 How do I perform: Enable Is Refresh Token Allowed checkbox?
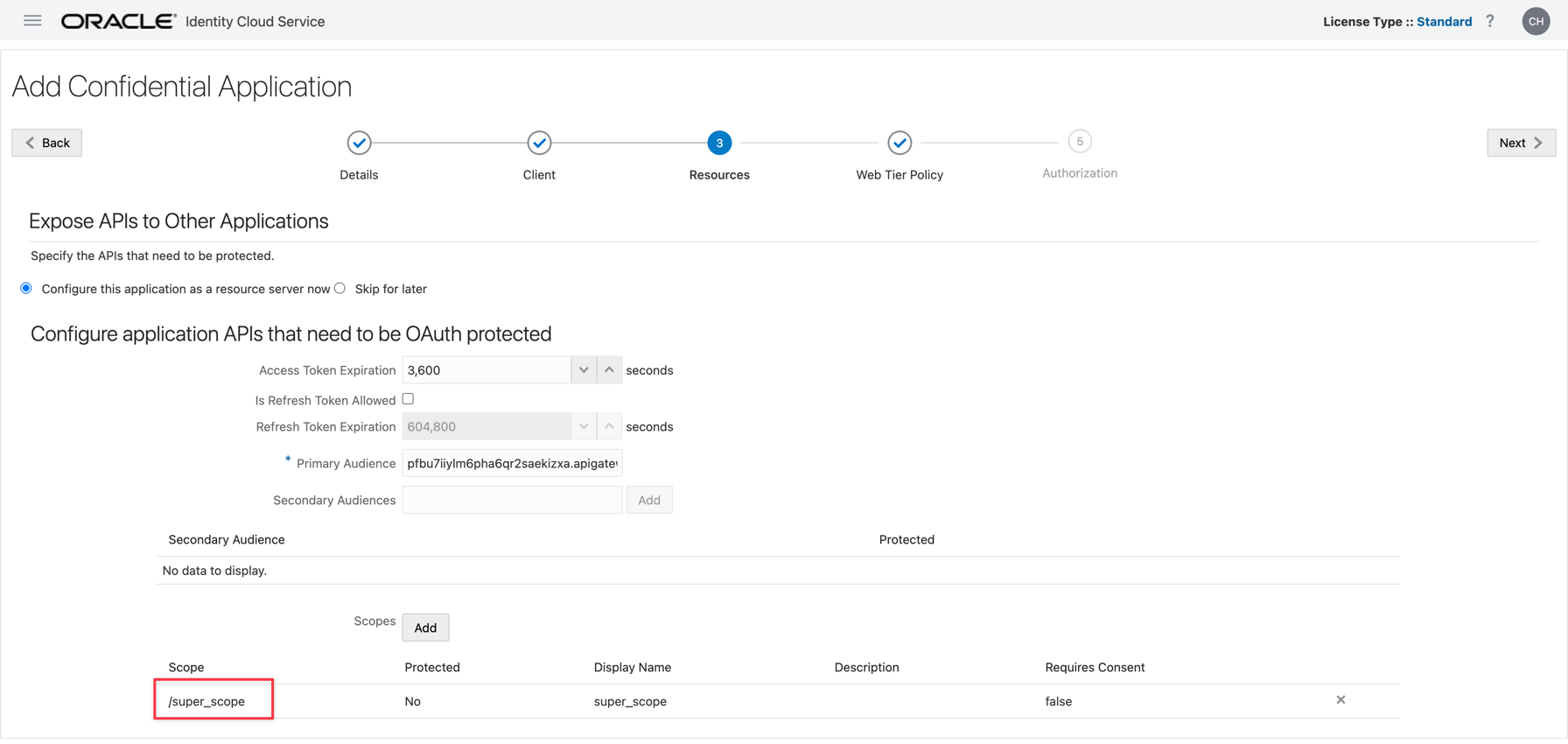tap(408, 399)
